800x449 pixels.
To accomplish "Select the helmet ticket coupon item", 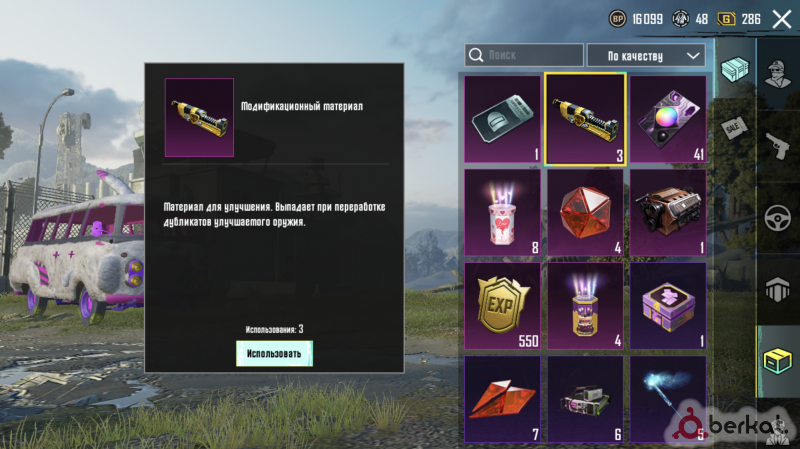I will (502, 118).
